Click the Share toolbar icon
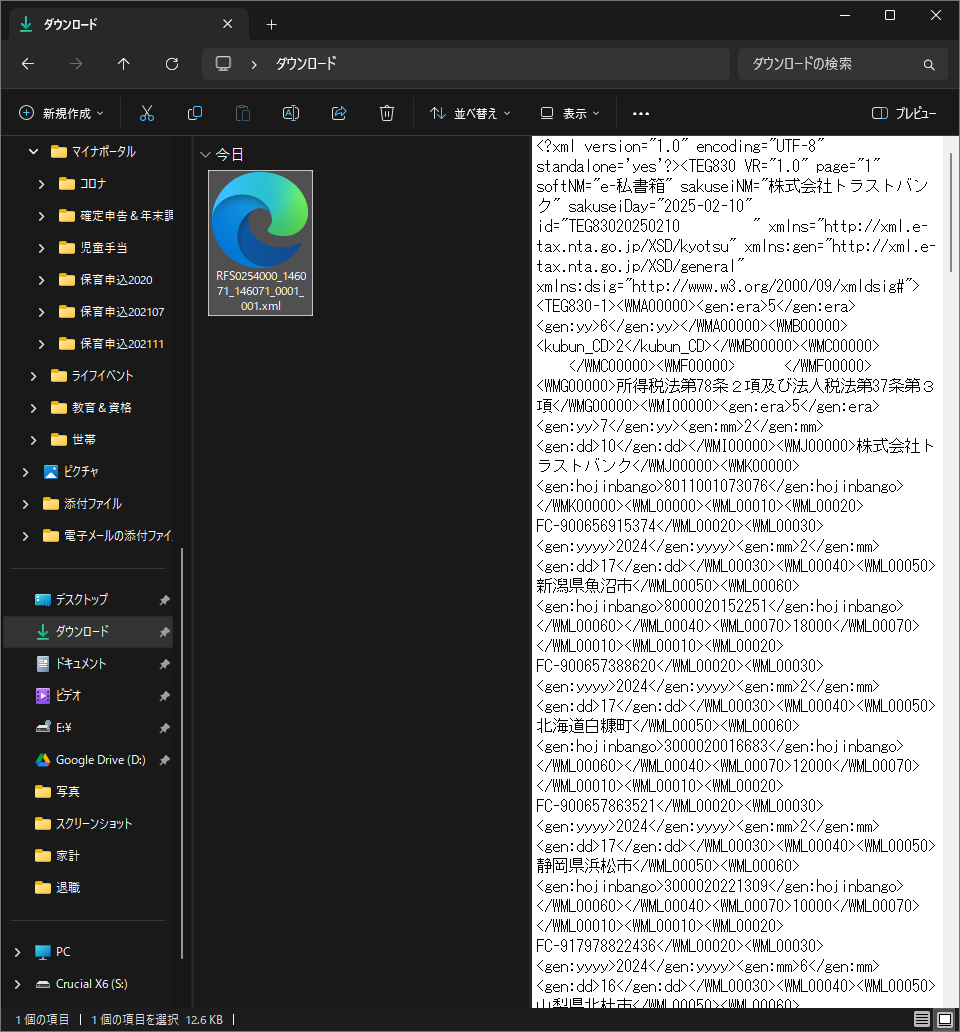Screen dimensions: 960x1032 pos(339,113)
